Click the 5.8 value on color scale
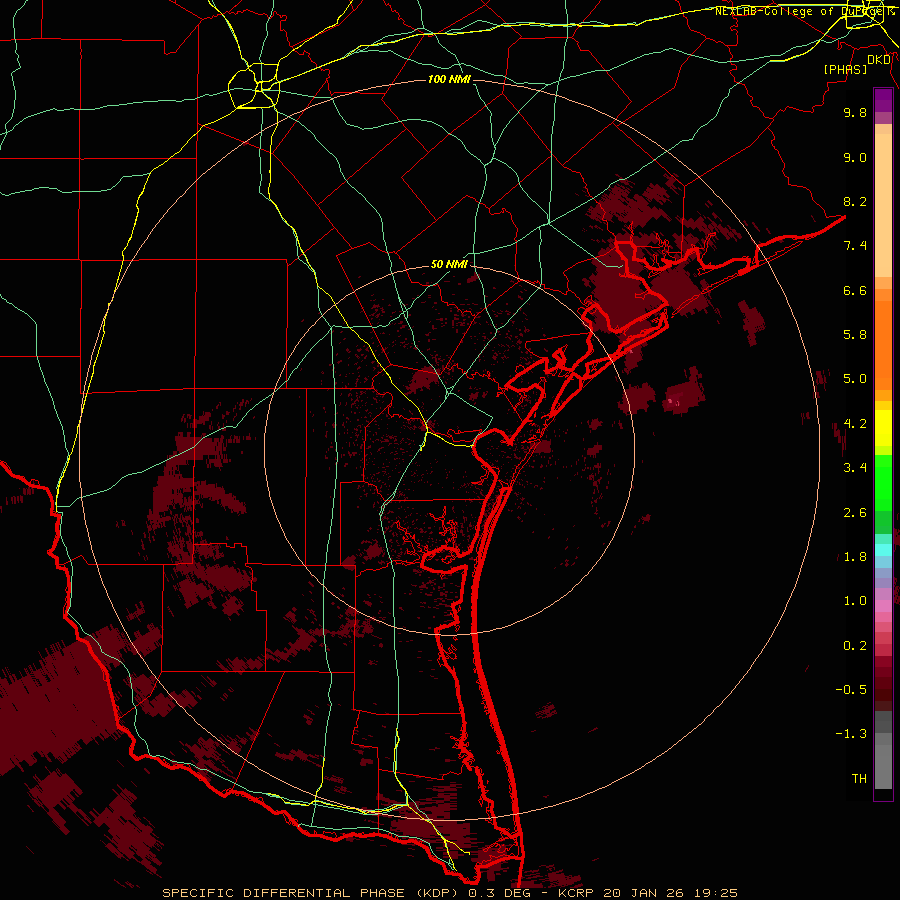This screenshot has height=900, width=900. 855,335
